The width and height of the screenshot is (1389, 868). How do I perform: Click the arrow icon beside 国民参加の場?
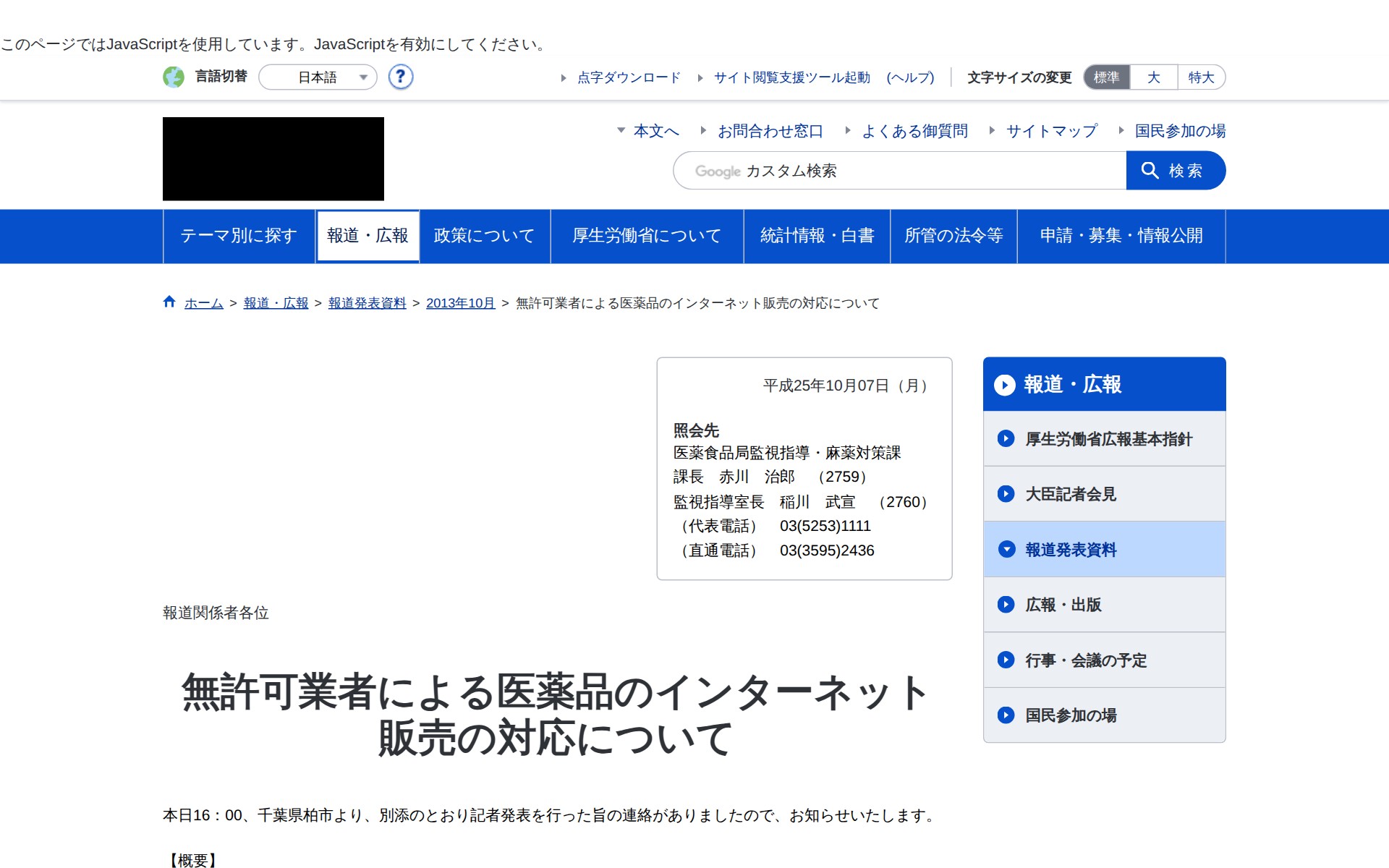pyautogui.click(x=1005, y=715)
